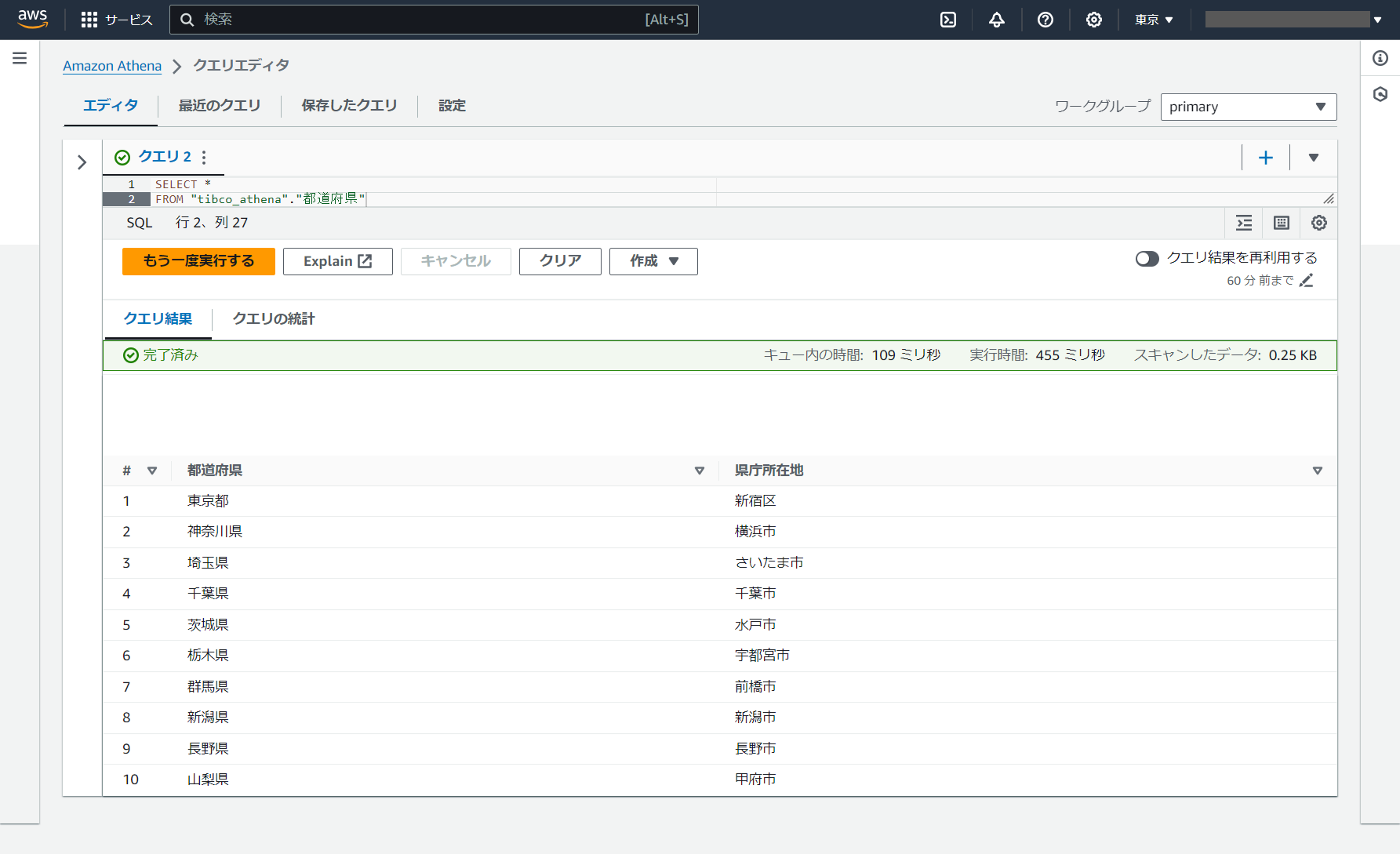This screenshot has height=854, width=1400.
Task: Add a new query tab with plus
Action: (x=1266, y=158)
